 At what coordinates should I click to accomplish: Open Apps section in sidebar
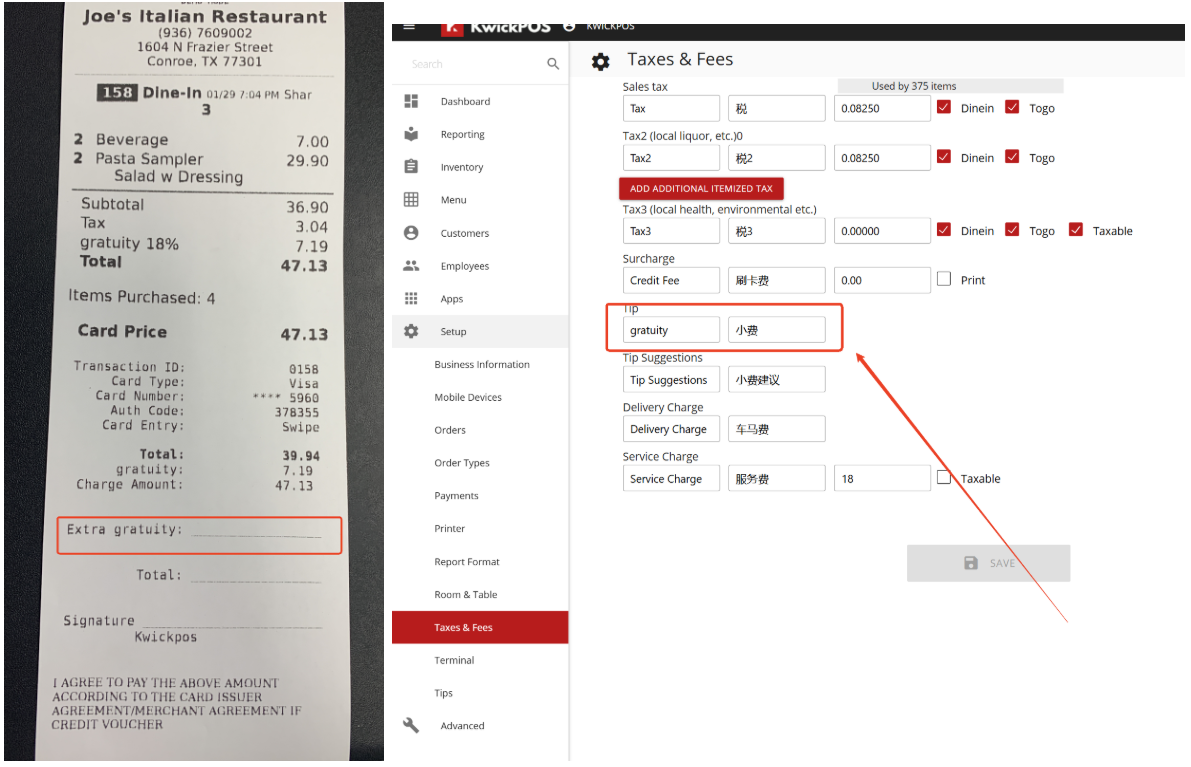coord(480,298)
